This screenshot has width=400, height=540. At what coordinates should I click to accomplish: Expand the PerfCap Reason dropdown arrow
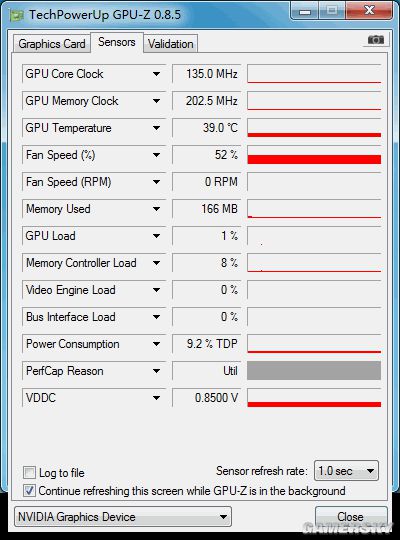(156, 371)
